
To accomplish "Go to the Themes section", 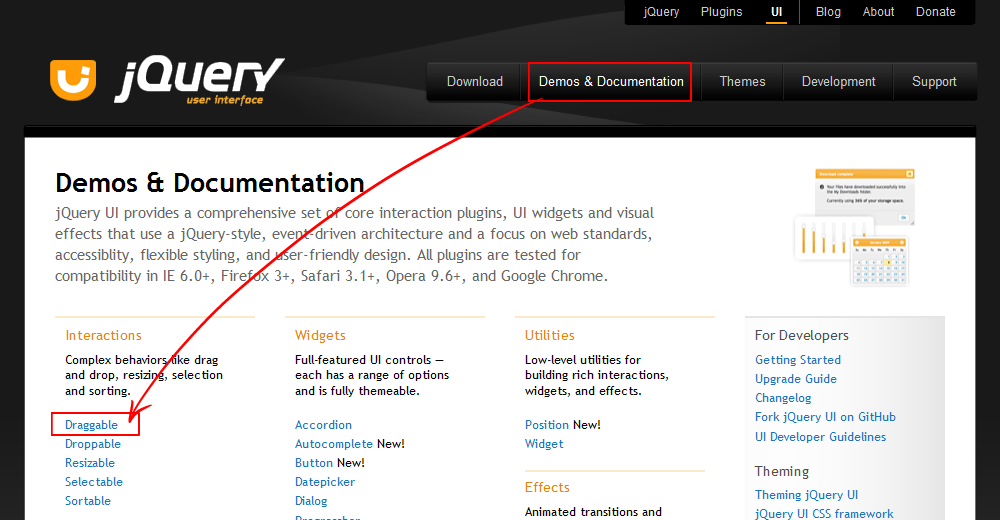I will coord(742,82).
